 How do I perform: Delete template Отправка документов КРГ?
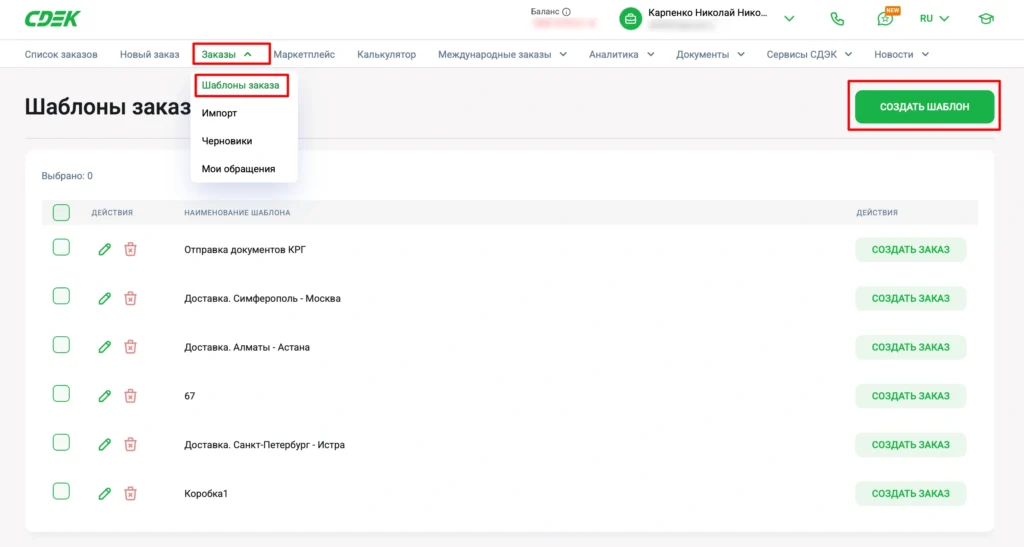pos(131,249)
